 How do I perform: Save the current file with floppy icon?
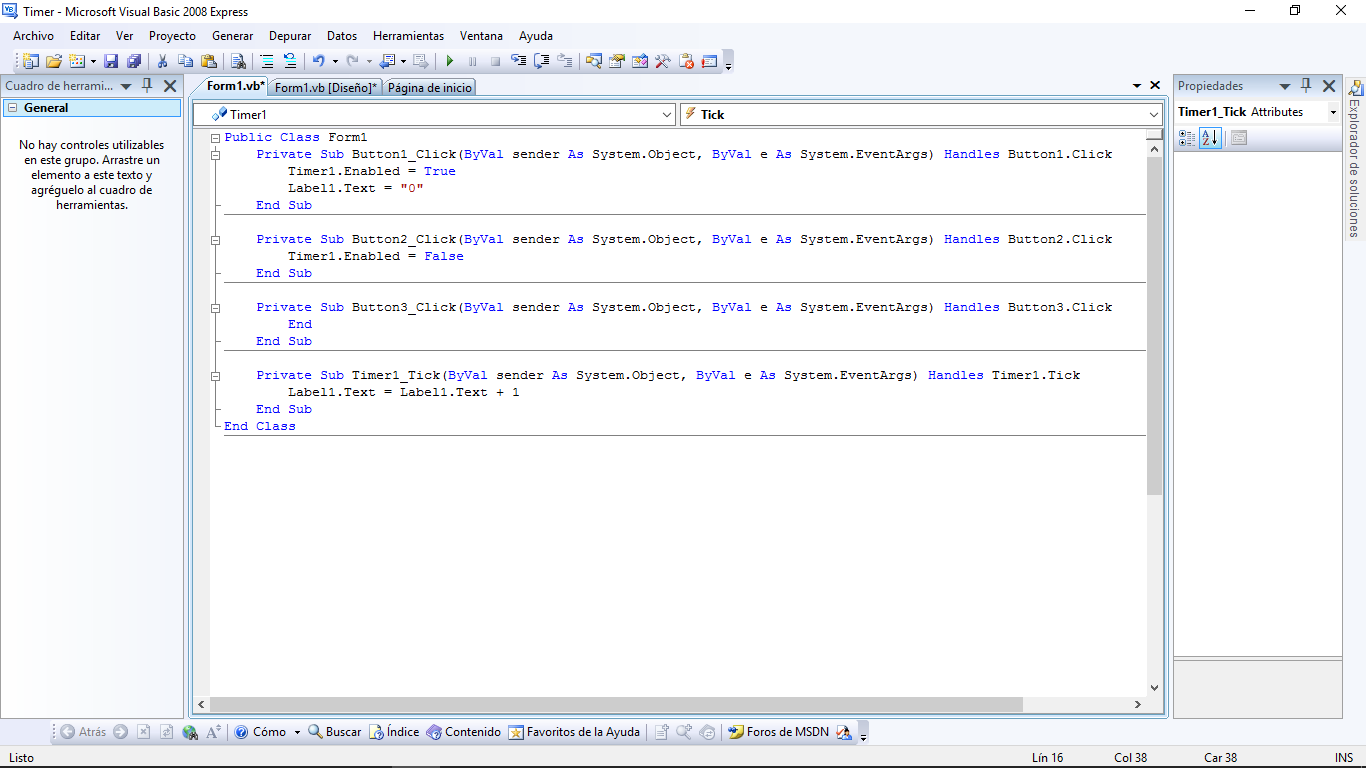click(x=111, y=61)
